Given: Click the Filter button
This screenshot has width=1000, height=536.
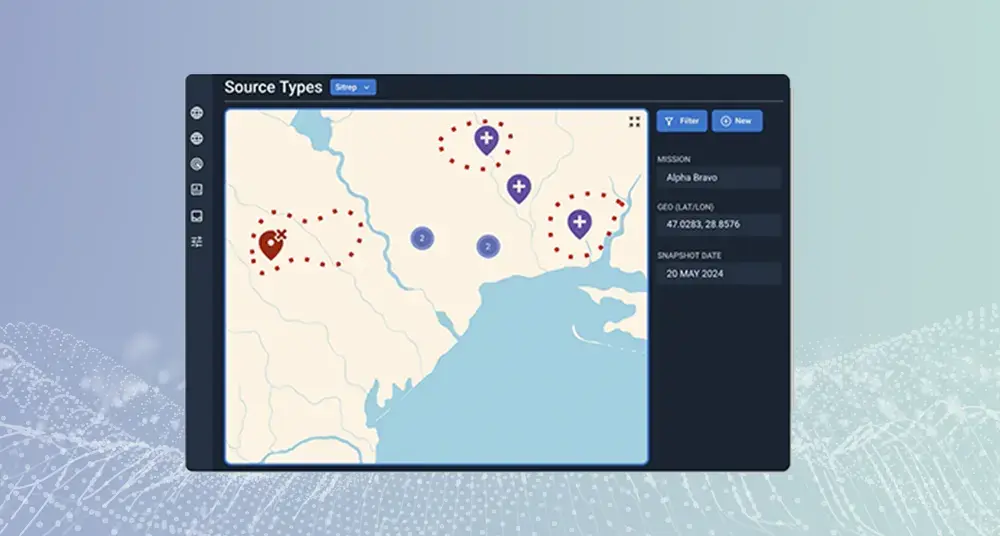Looking at the screenshot, I should (x=682, y=121).
